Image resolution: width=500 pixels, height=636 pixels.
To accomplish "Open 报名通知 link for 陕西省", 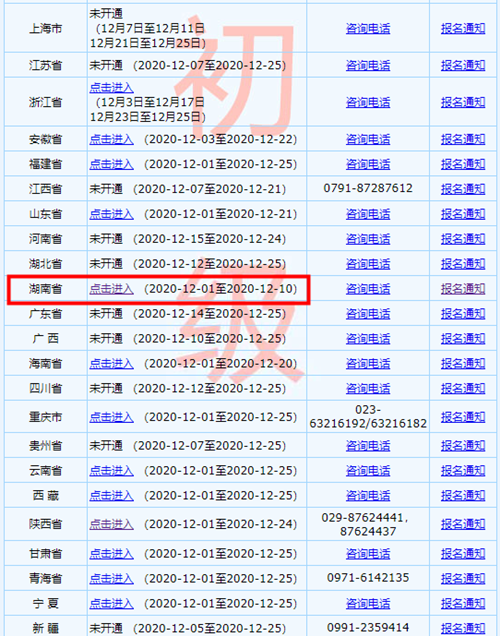I will (x=463, y=524).
